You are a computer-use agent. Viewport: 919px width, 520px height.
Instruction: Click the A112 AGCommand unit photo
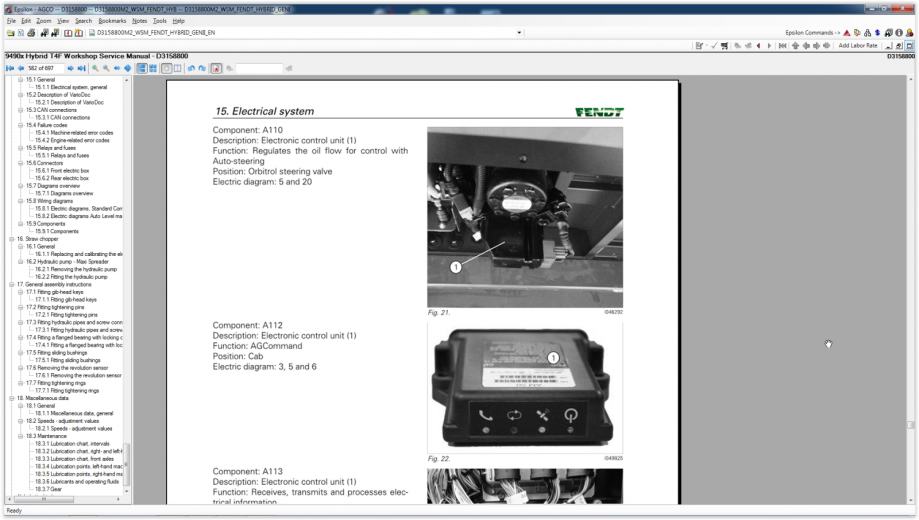pos(525,388)
